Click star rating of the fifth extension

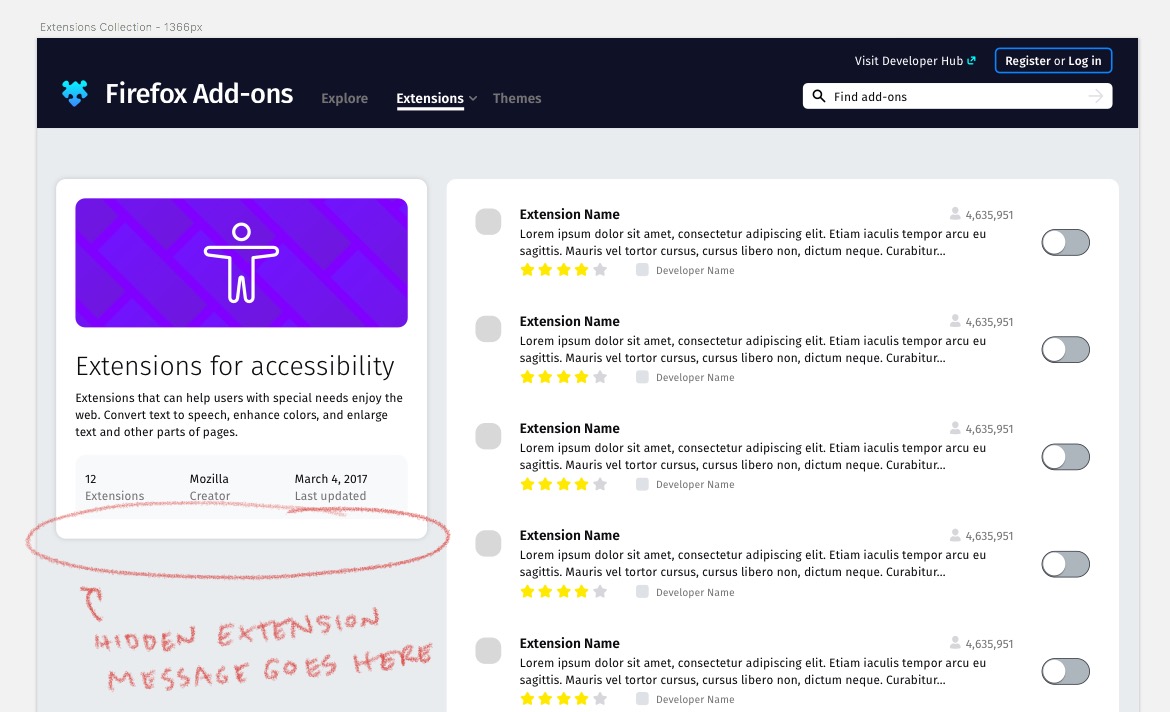(563, 699)
